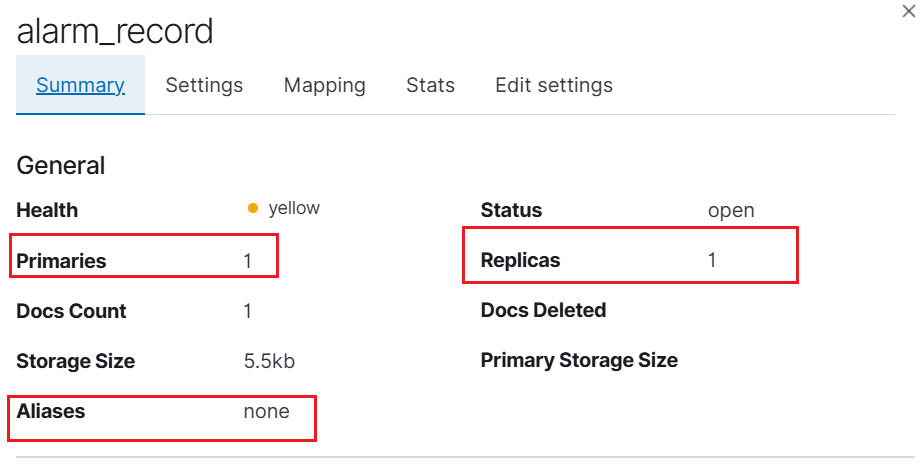921x464 pixels.
Task: Click the Primary Storage Size label
Action: [579, 359]
